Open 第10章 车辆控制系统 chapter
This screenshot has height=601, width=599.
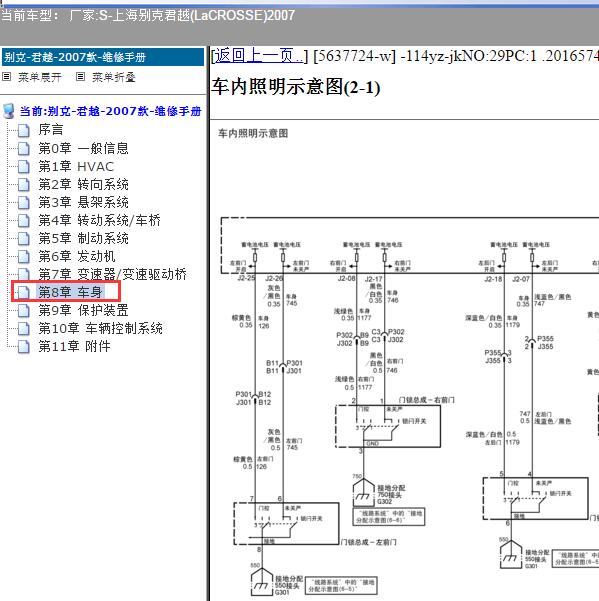[x=100, y=328]
